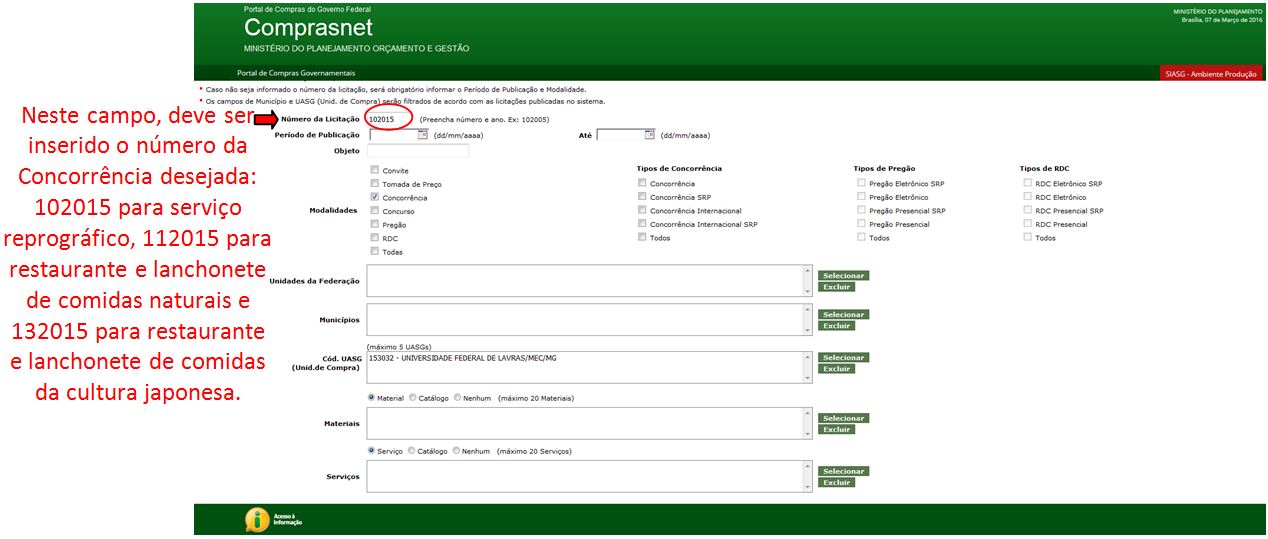Click the Número da Licitação input field
The height and width of the screenshot is (539, 1268).
coord(390,119)
